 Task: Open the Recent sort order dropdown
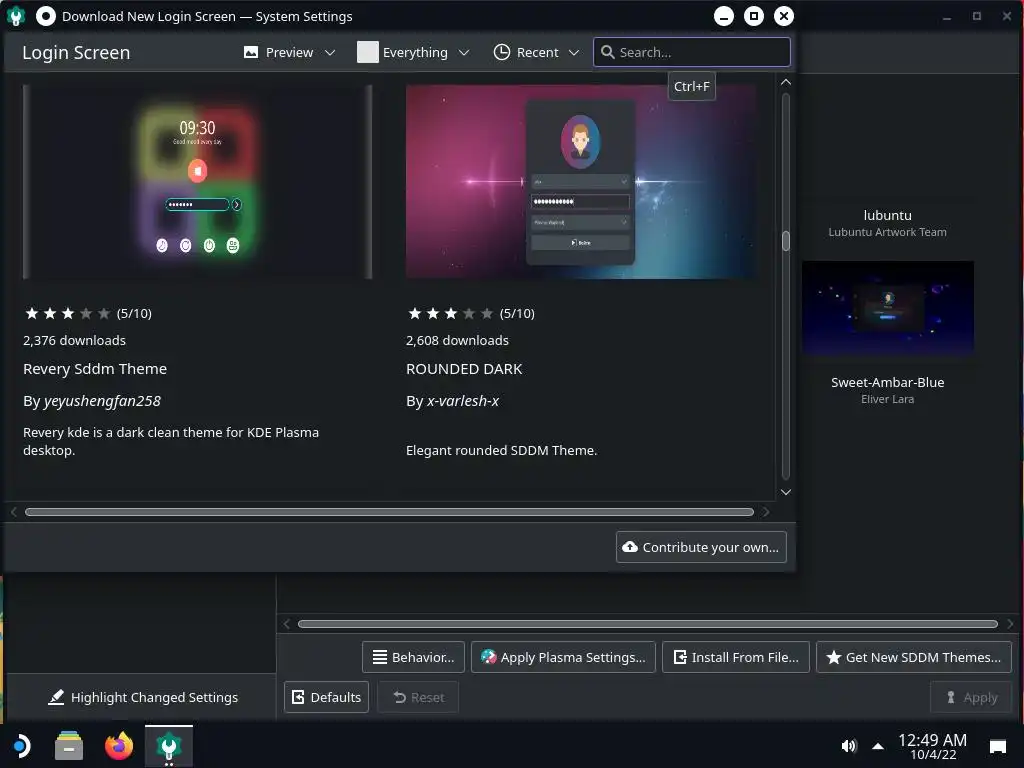coord(536,52)
